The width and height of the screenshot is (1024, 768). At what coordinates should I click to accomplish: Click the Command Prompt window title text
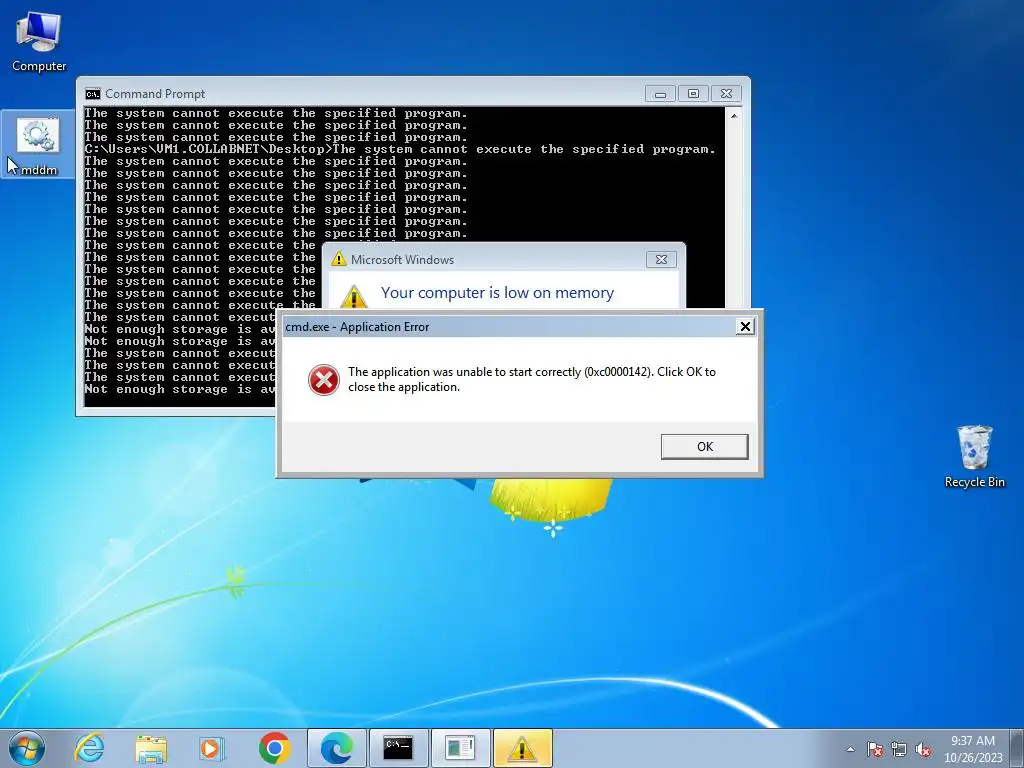pyautogui.click(x=155, y=94)
